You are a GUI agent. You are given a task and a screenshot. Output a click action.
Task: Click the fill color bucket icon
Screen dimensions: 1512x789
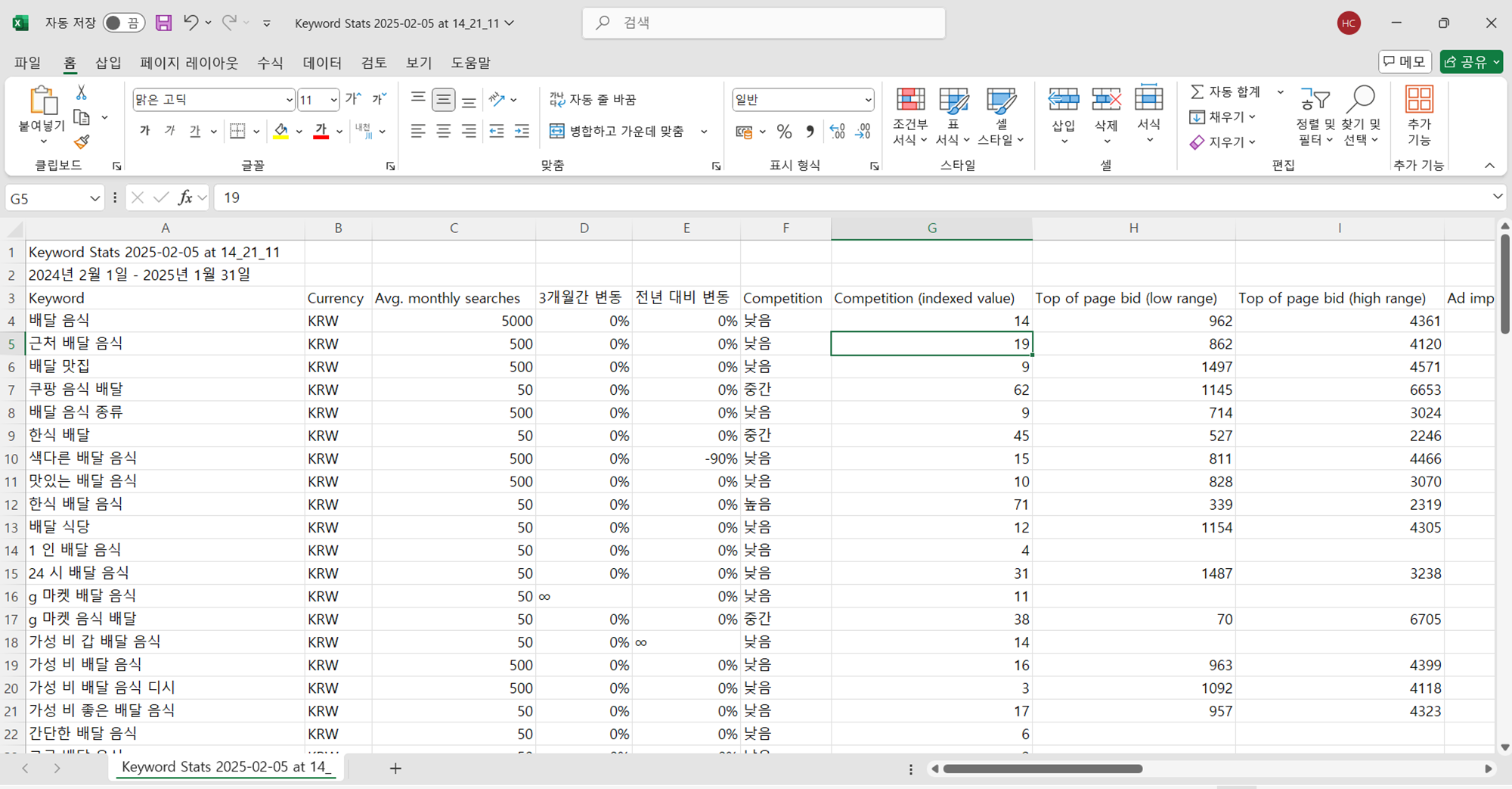[x=281, y=131]
